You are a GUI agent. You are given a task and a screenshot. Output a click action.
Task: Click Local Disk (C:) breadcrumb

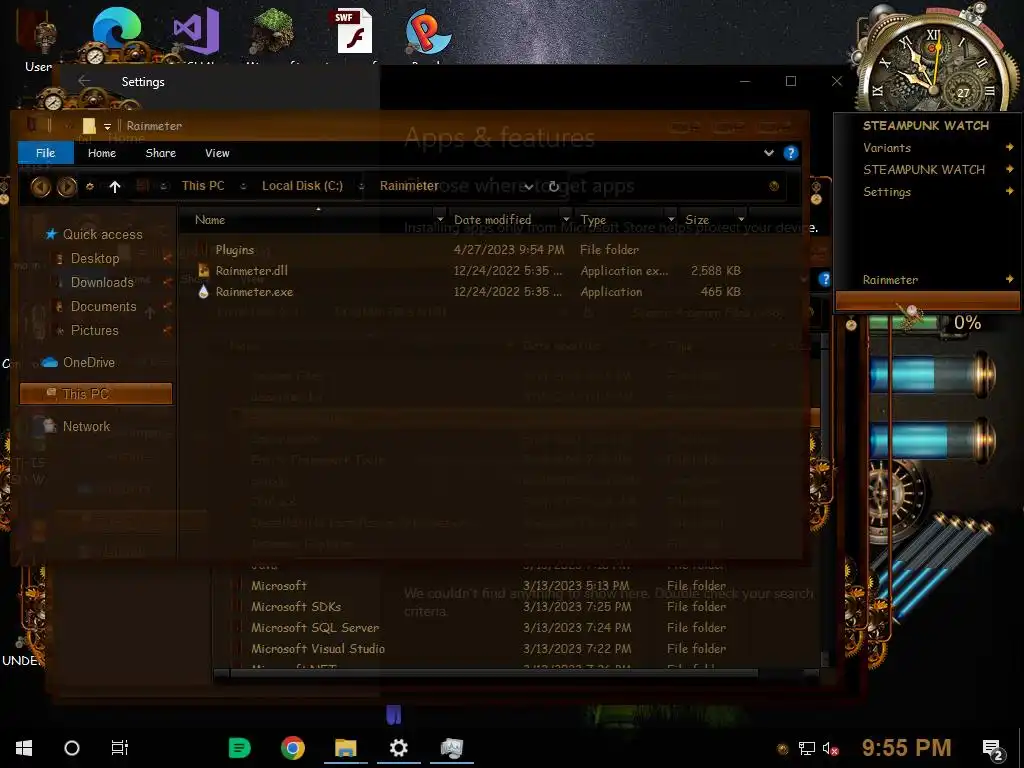click(x=302, y=185)
